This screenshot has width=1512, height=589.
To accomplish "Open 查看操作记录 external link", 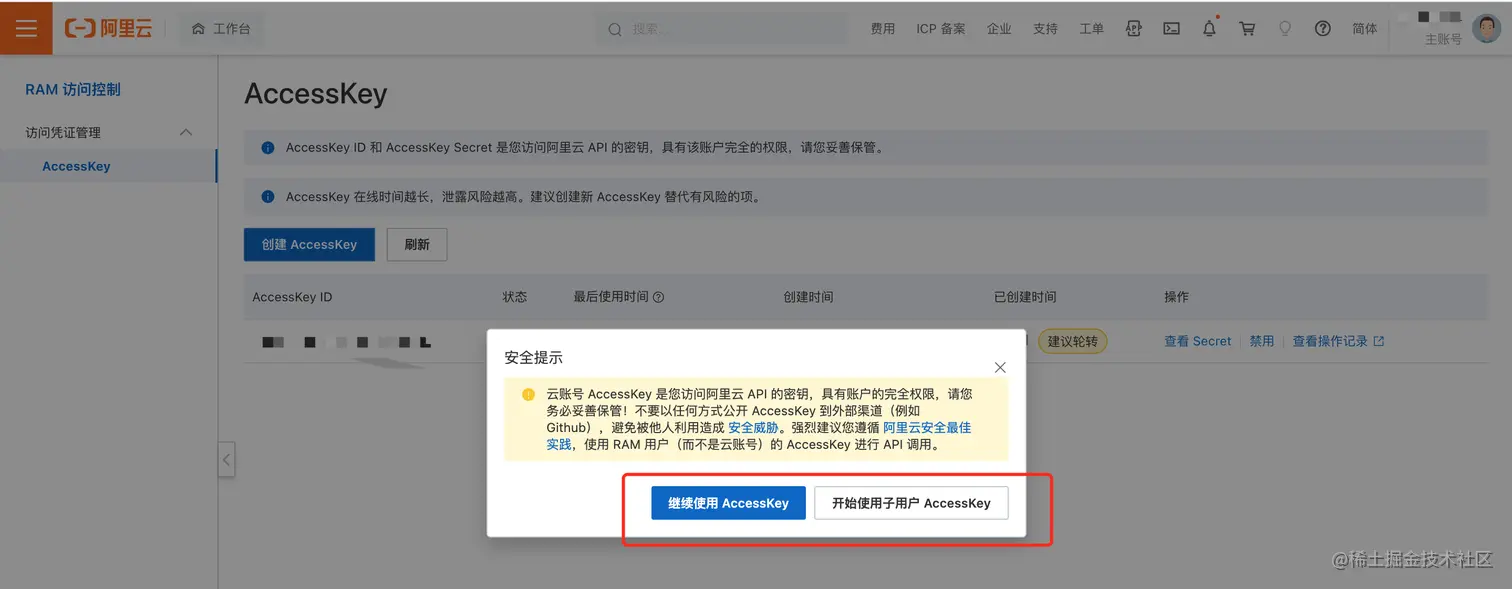I will [x=1338, y=341].
